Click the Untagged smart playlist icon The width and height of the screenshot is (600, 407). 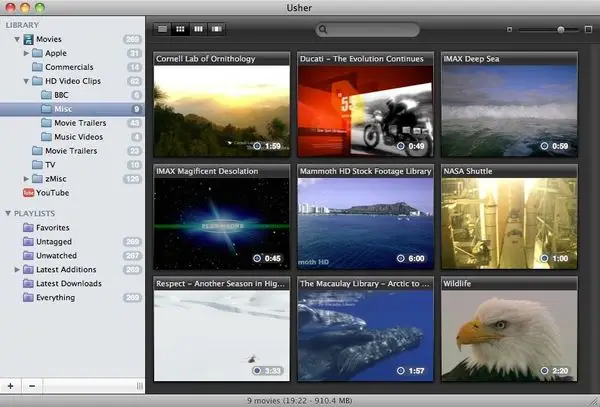click(28, 242)
